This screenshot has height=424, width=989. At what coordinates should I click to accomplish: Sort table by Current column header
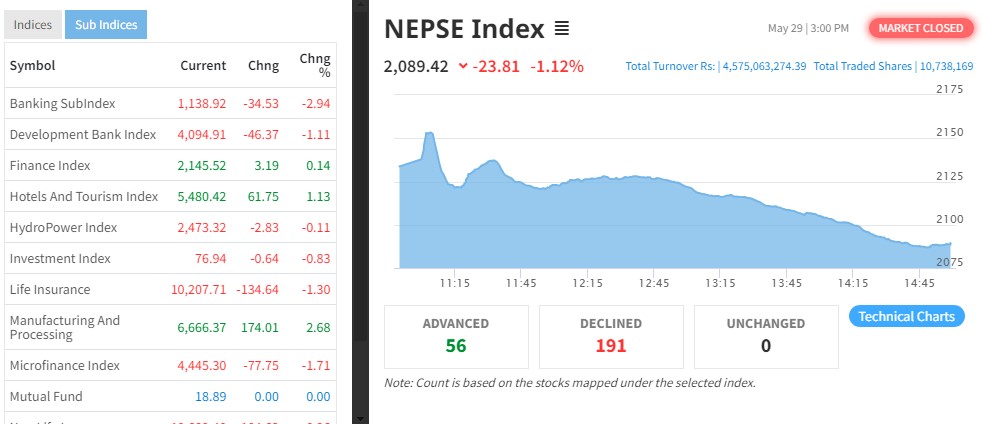203,66
